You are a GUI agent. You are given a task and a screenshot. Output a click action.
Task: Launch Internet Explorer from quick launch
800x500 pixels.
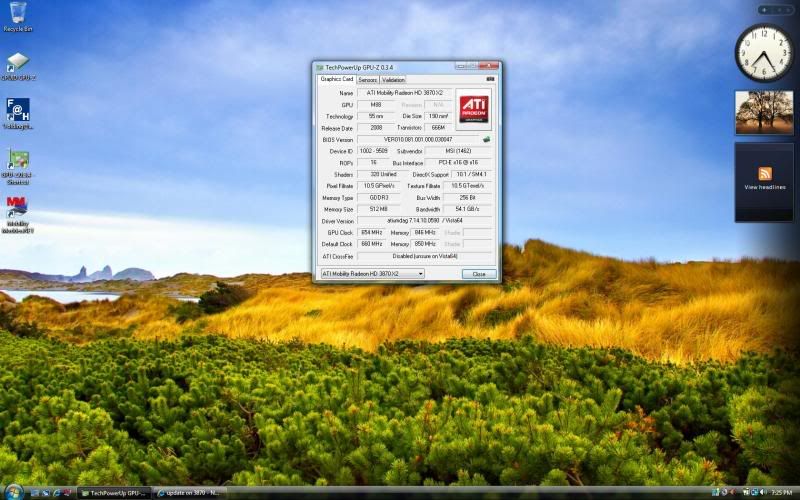(x=57, y=493)
